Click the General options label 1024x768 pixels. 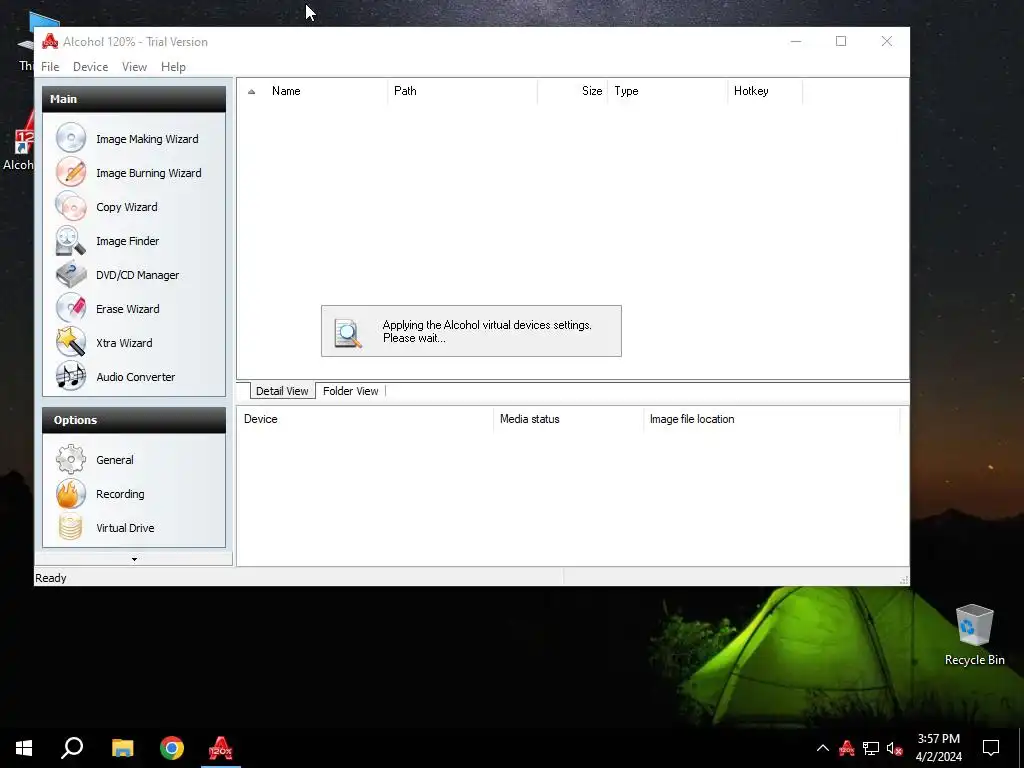point(114,460)
